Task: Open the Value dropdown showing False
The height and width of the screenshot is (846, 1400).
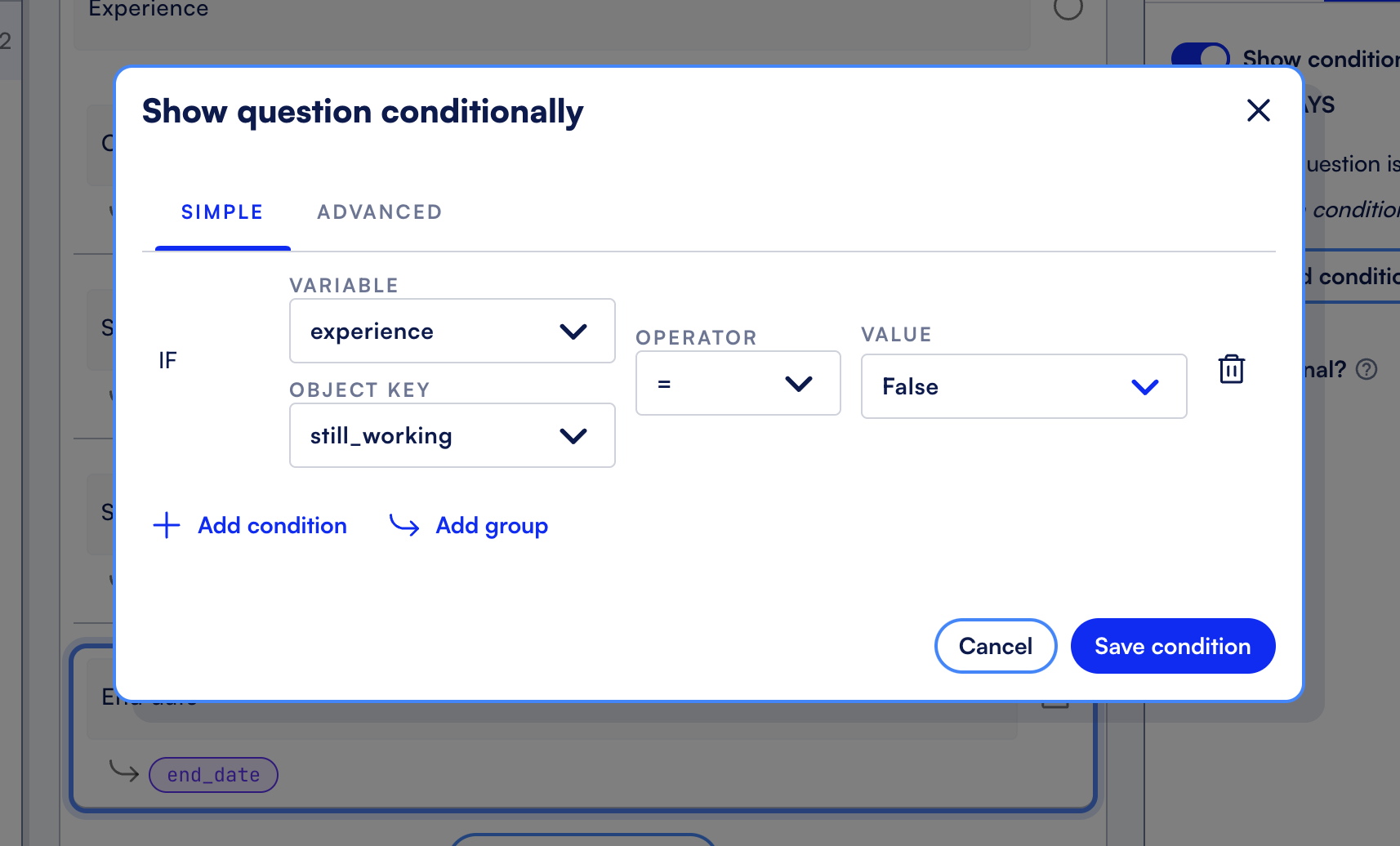Action: coord(1023,386)
